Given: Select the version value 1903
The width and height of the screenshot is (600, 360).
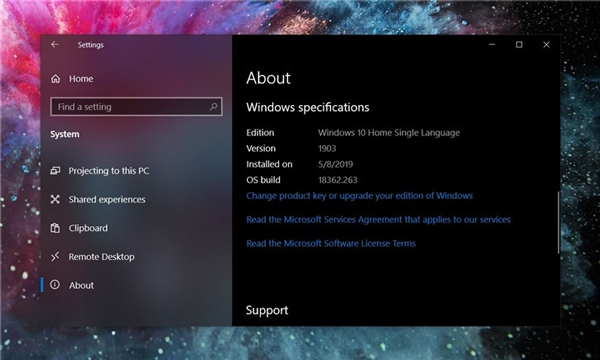Looking at the screenshot, I should [327, 148].
